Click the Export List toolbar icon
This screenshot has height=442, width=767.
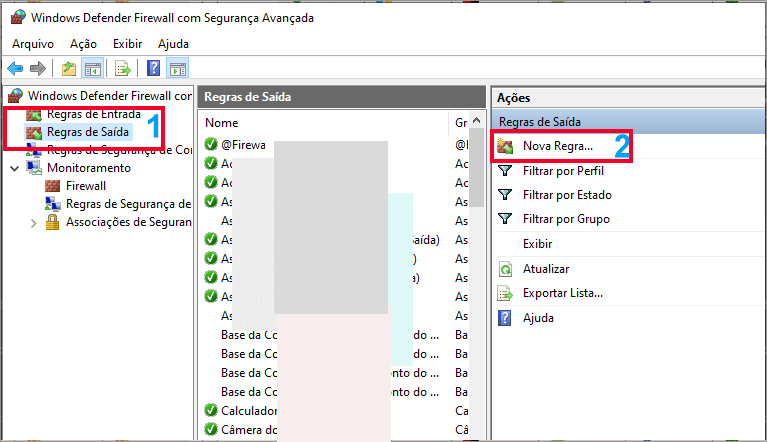point(122,68)
